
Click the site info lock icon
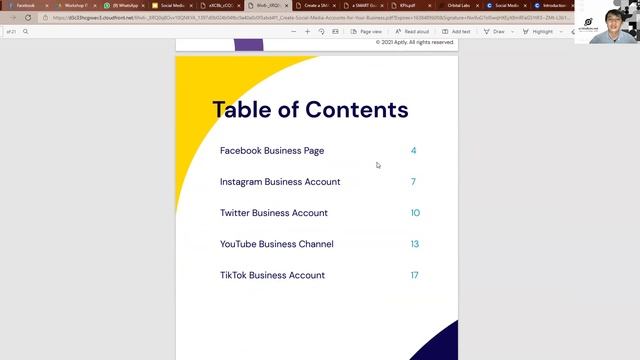(45, 18)
